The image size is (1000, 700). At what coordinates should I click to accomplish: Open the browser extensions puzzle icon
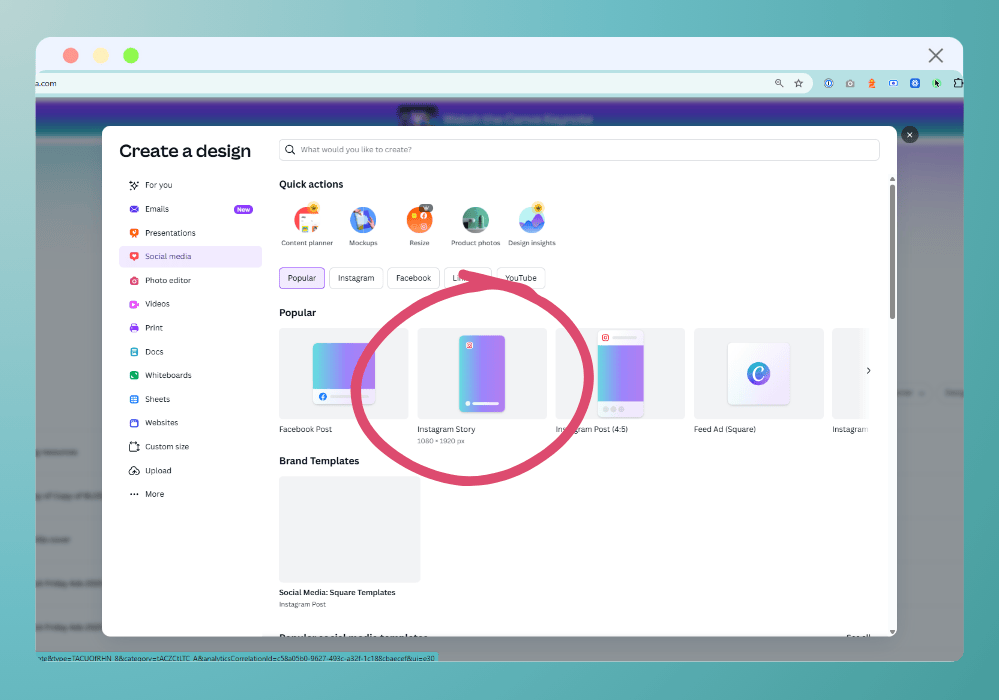958,83
